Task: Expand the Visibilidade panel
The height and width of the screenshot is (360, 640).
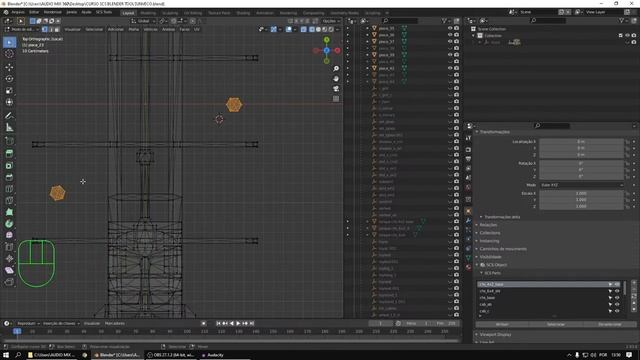Action: pos(490,257)
